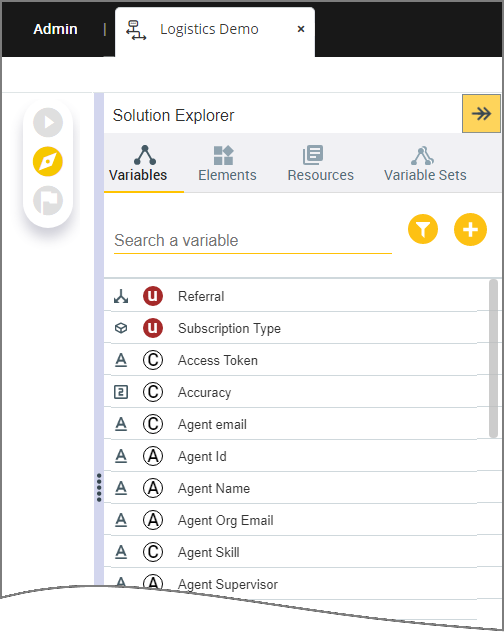Close the Logistics Demo tab
This screenshot has height=637, width=504.
[301, 29]
